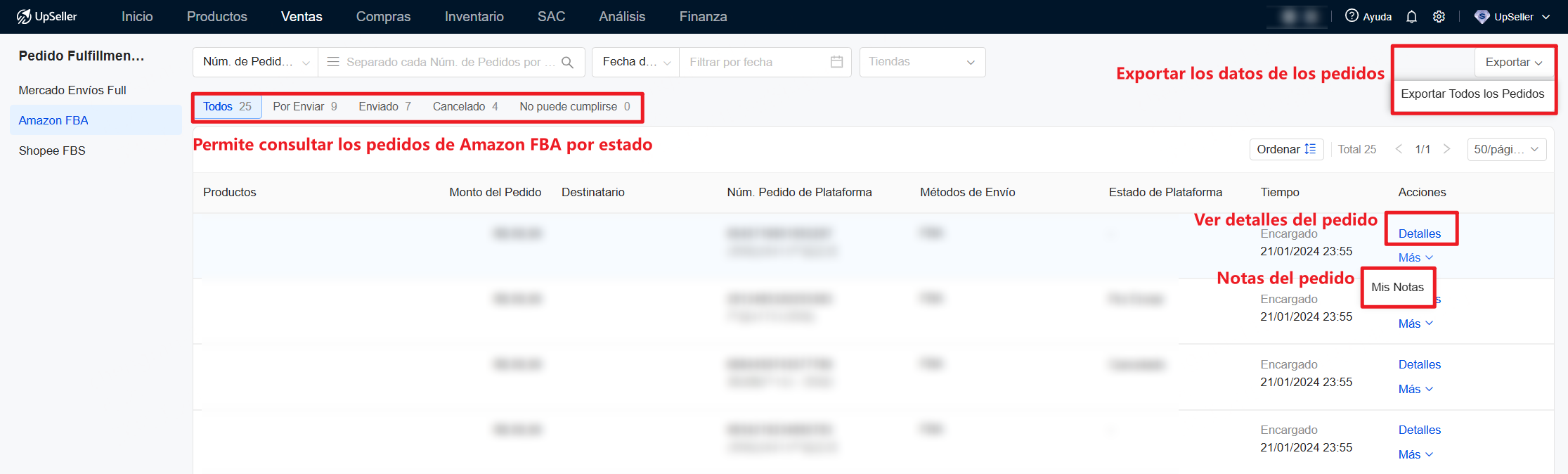Viewport: 1568px width, 474px height.
Task: Click the calendar icon in date filter
Action: (836, 62)
